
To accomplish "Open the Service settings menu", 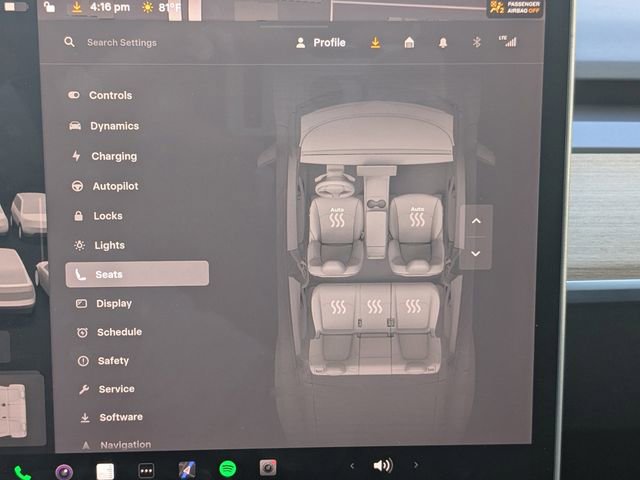I will click(x=107, y=389).
